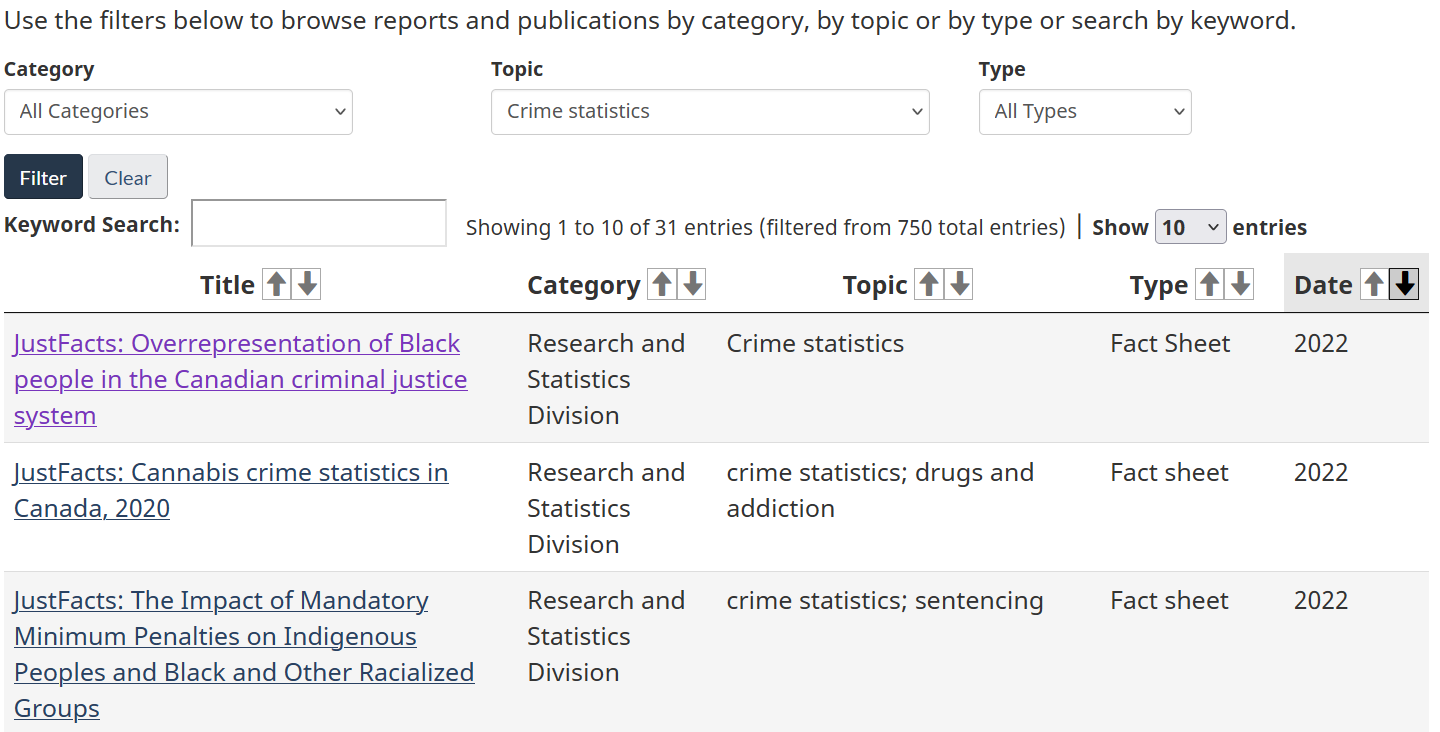The width and height of the screenshot is (1440, 732).
Task: Sort Type column ascending arrow
Action: click(1209, 285)
